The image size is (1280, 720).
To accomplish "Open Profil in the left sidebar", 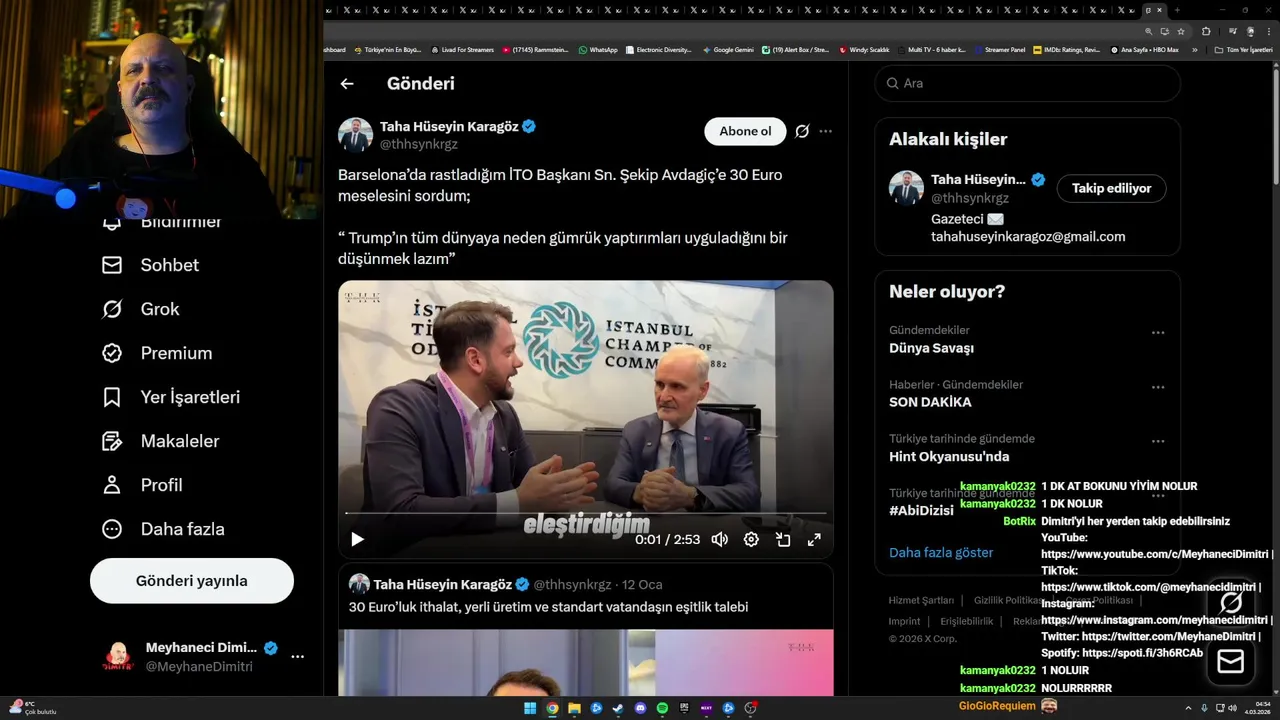I will coord(142,485).
